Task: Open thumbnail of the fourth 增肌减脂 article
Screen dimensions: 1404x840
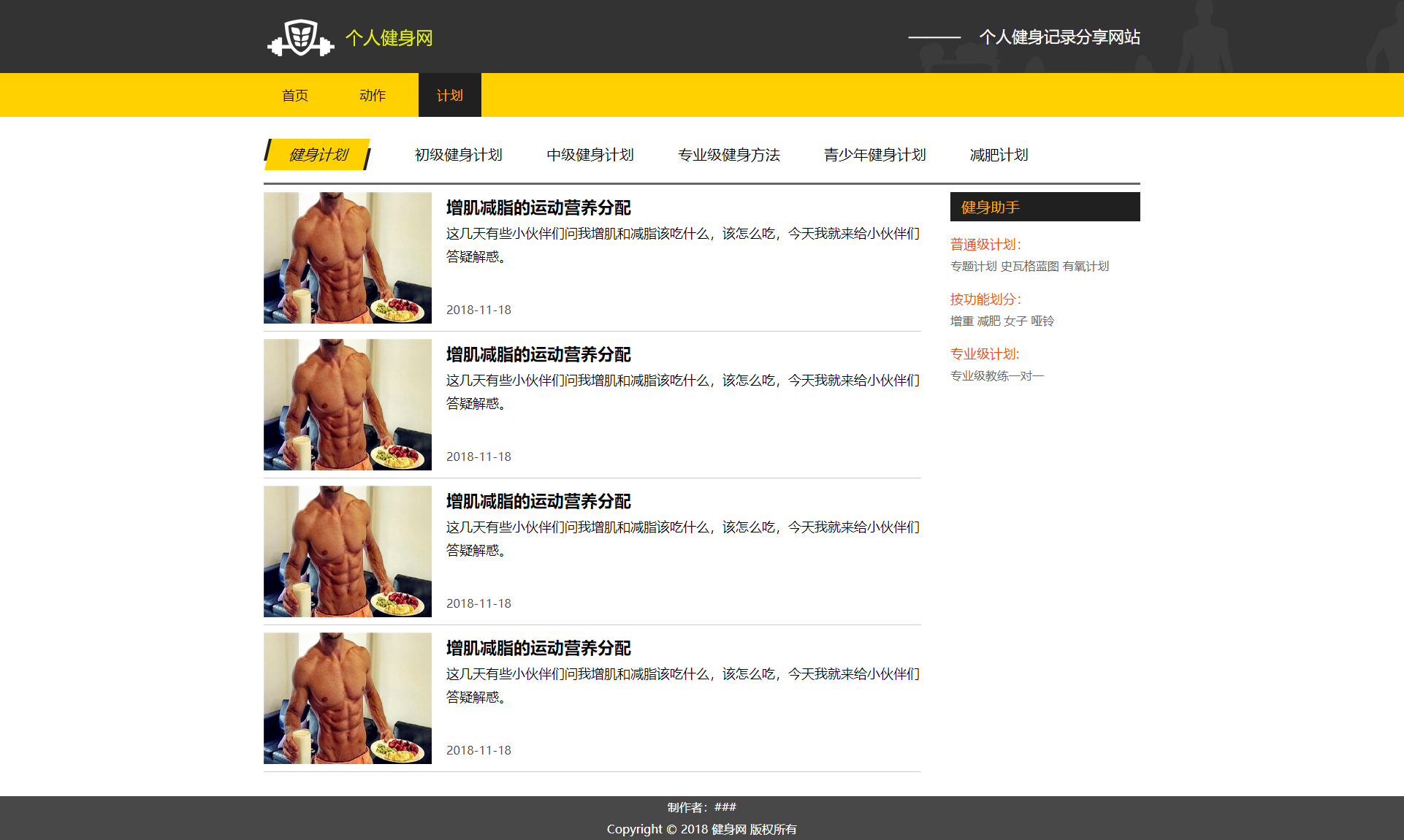Action: pyautogui.click(x=348, y=698)
